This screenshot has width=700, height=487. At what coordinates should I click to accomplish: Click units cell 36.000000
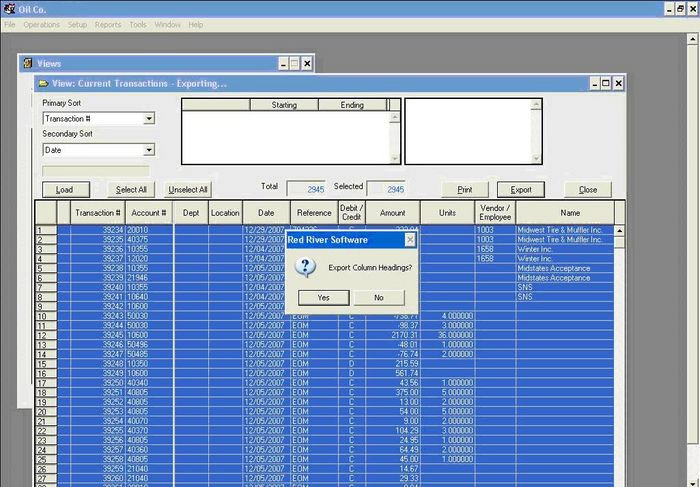(x=447, y=335)
